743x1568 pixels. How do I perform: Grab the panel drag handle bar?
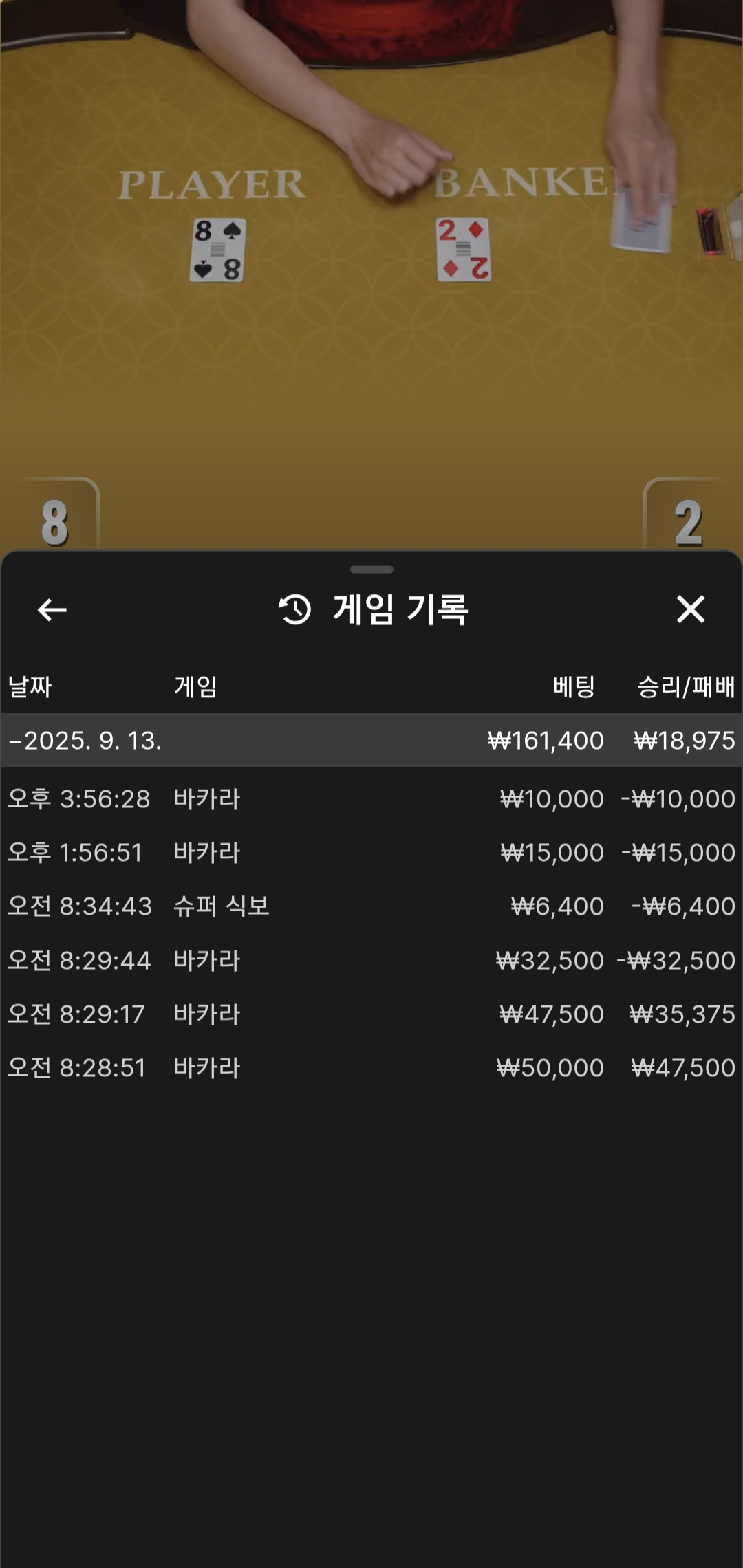pyautogui.click(x=371, y=569)
